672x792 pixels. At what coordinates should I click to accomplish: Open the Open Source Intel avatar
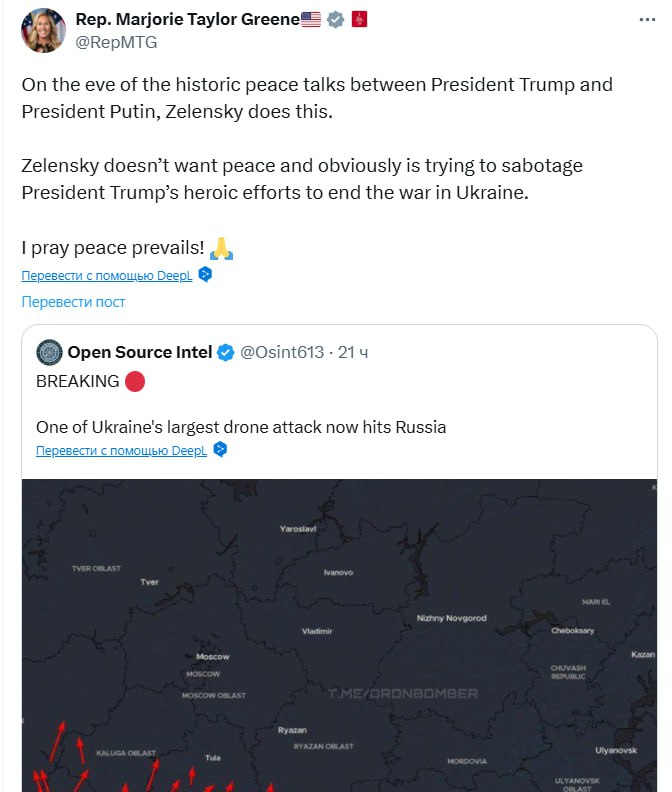pyautogui.click(x=49, y=352)
